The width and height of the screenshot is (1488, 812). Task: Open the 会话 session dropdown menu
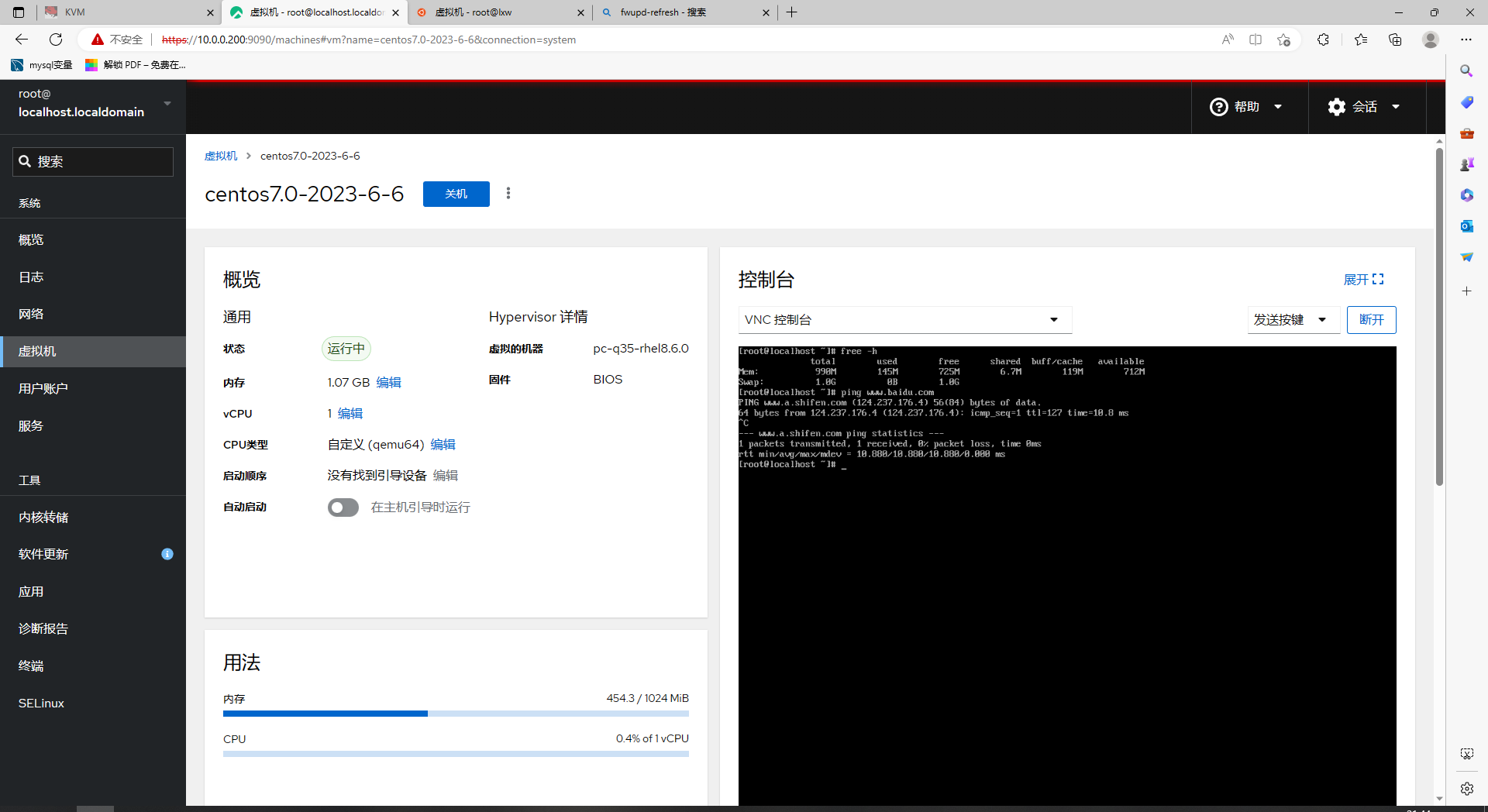(x=1365, y=107)
